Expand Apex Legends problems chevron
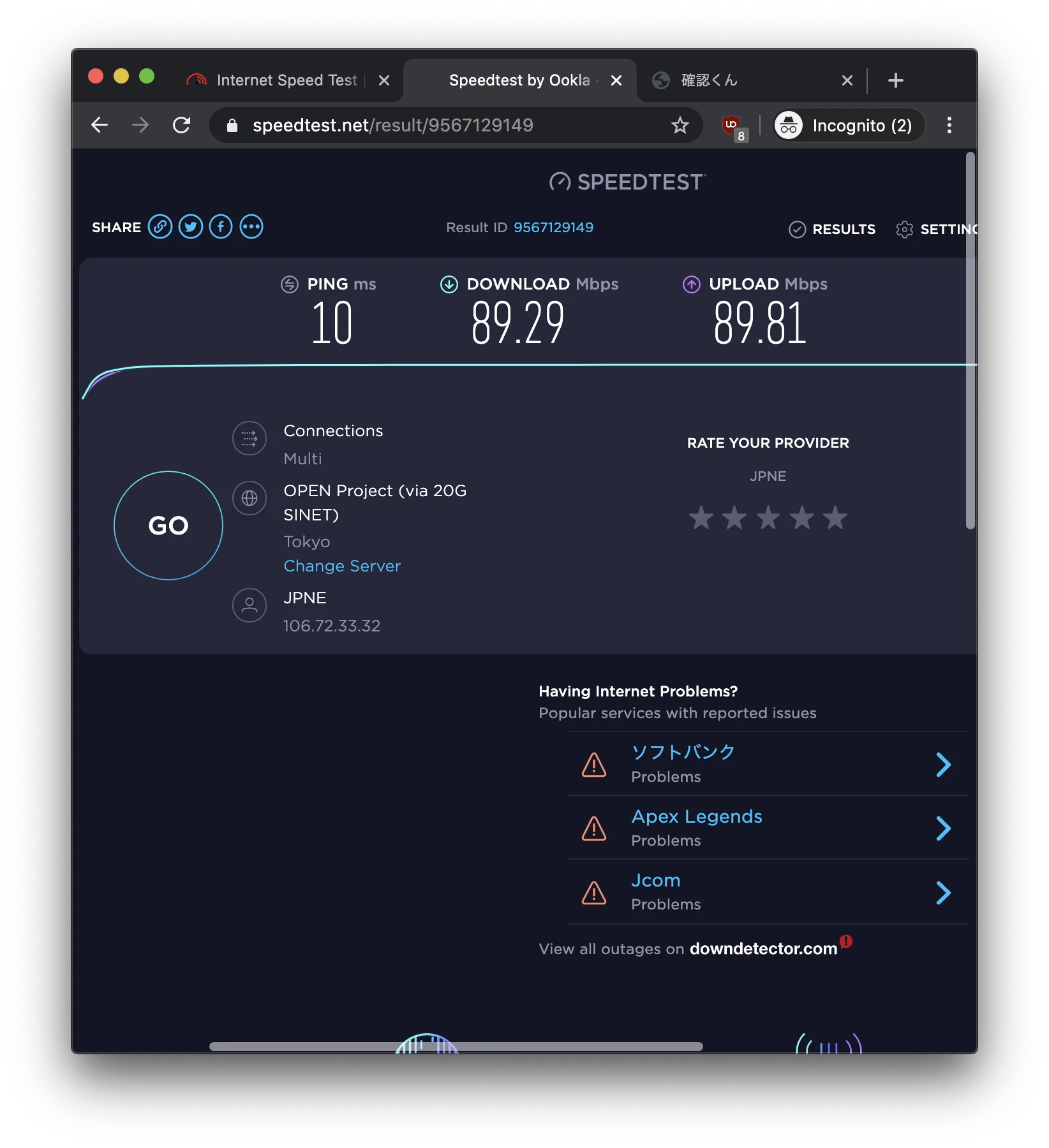1049x1148 pixels. coord(943,828)
